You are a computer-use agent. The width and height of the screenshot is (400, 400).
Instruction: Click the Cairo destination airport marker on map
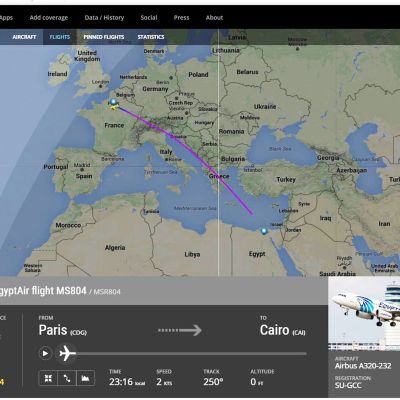[x=264, y=231]
